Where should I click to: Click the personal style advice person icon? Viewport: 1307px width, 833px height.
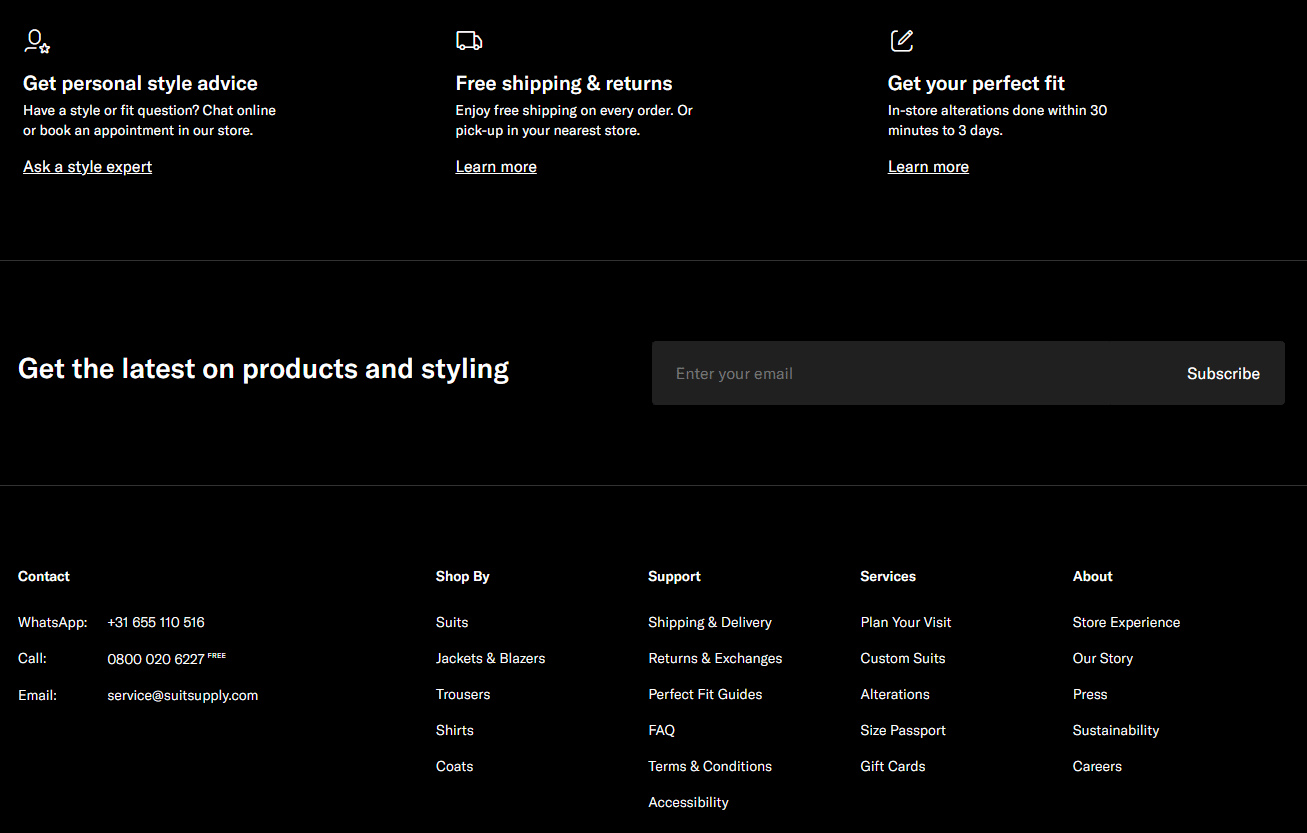pos(37,41)
